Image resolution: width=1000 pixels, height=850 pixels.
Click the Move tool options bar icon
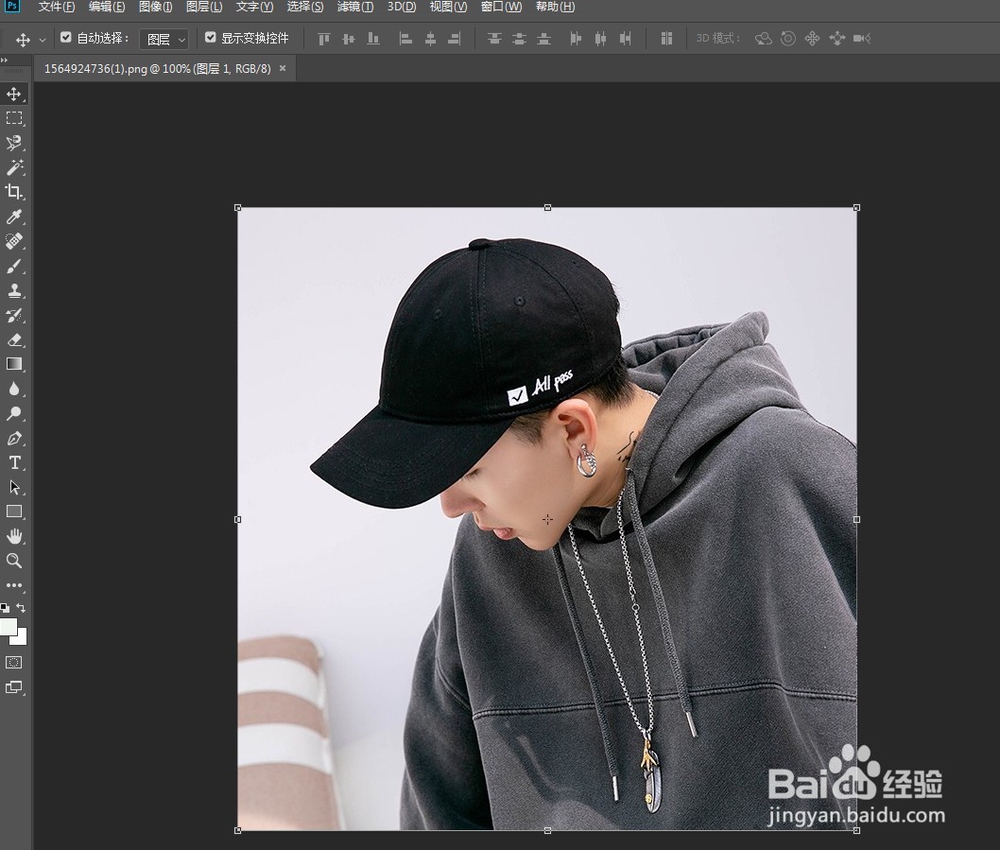23,40
